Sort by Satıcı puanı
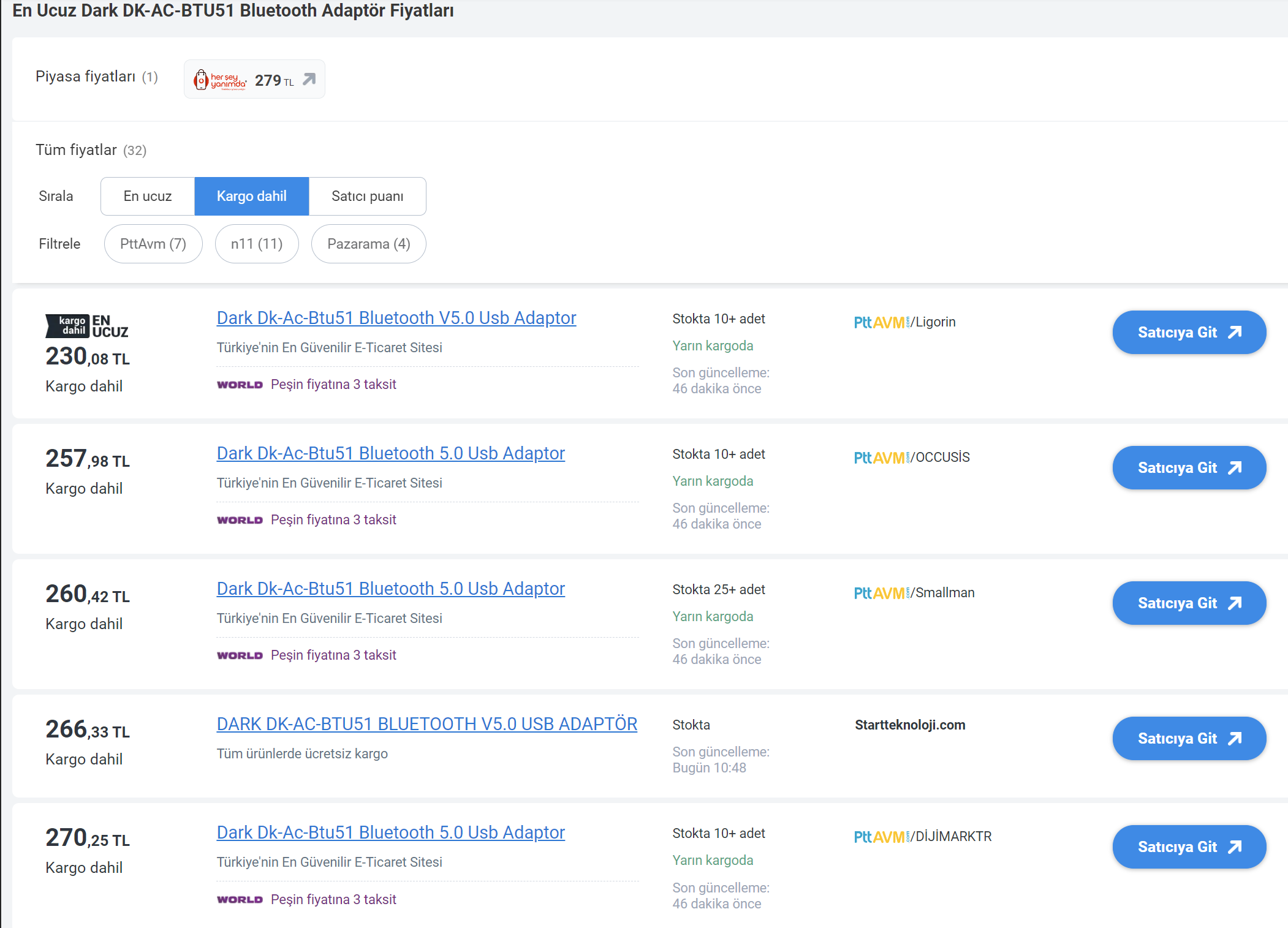Screen dimensions: 1288x928 coord(367,196)
